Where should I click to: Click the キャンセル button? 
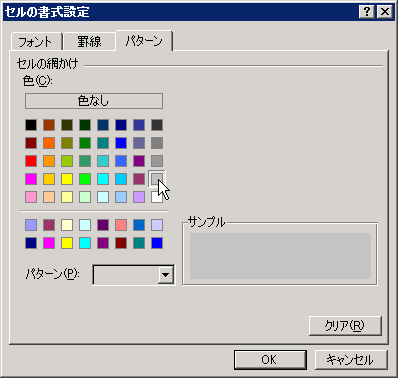pyautogui.click(x=351, y=360)
